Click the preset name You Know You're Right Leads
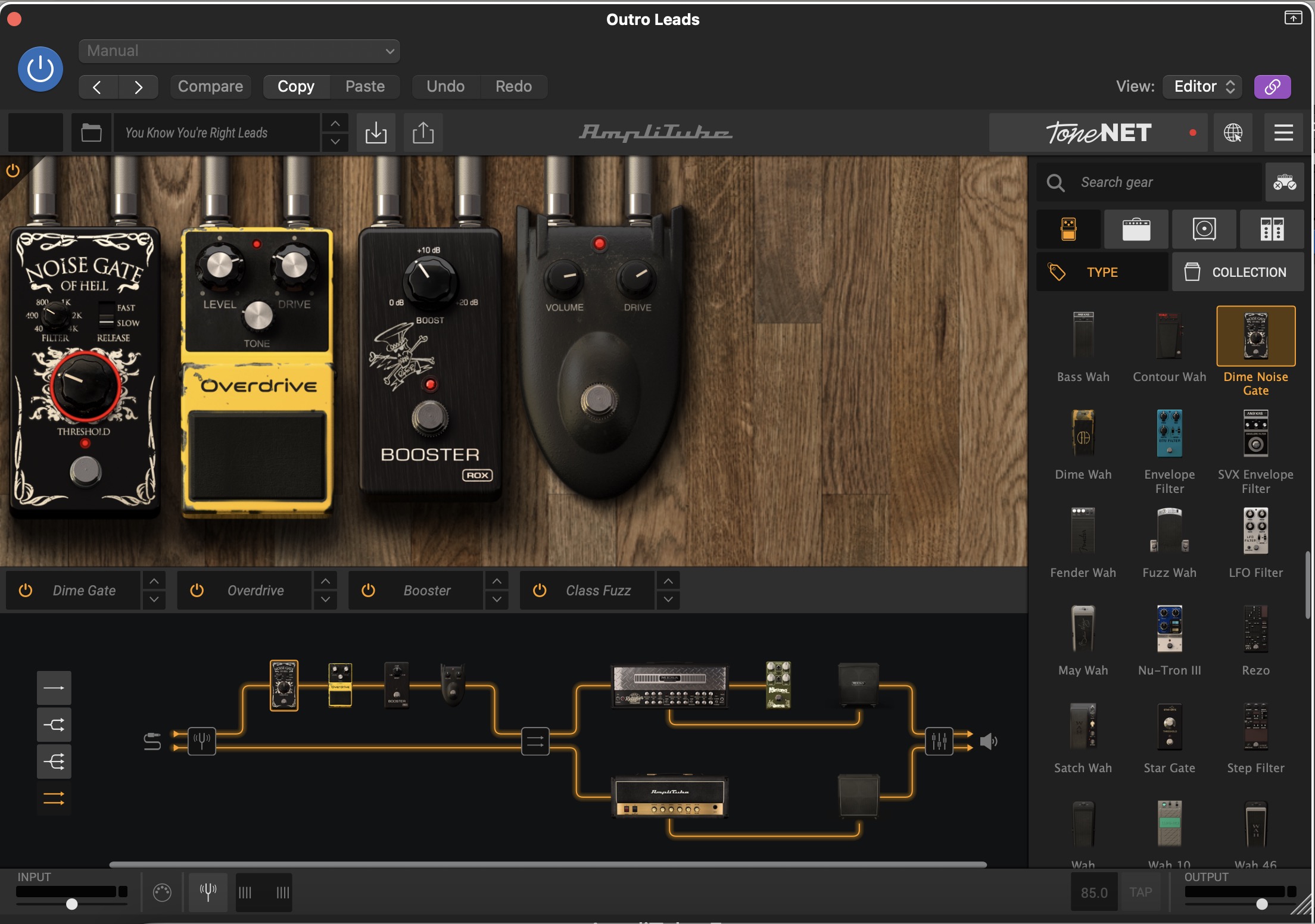 pyautogui.click(x=217, y=132)
